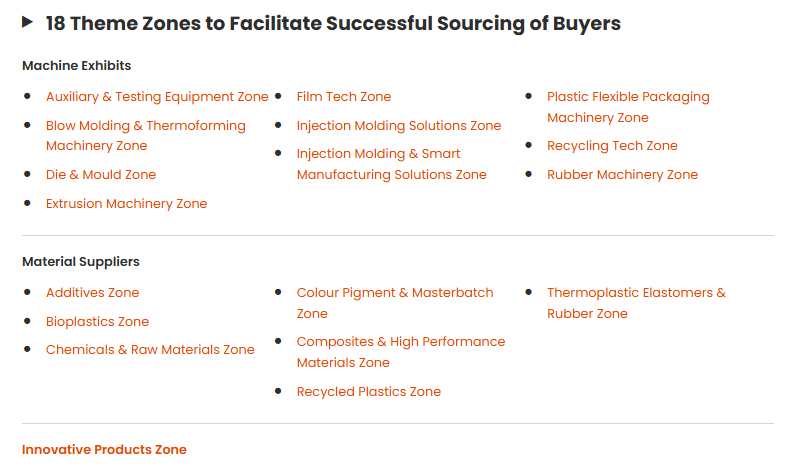
Task: Select Injection Molding Solutions Zone link
Action: pos(398,126)
